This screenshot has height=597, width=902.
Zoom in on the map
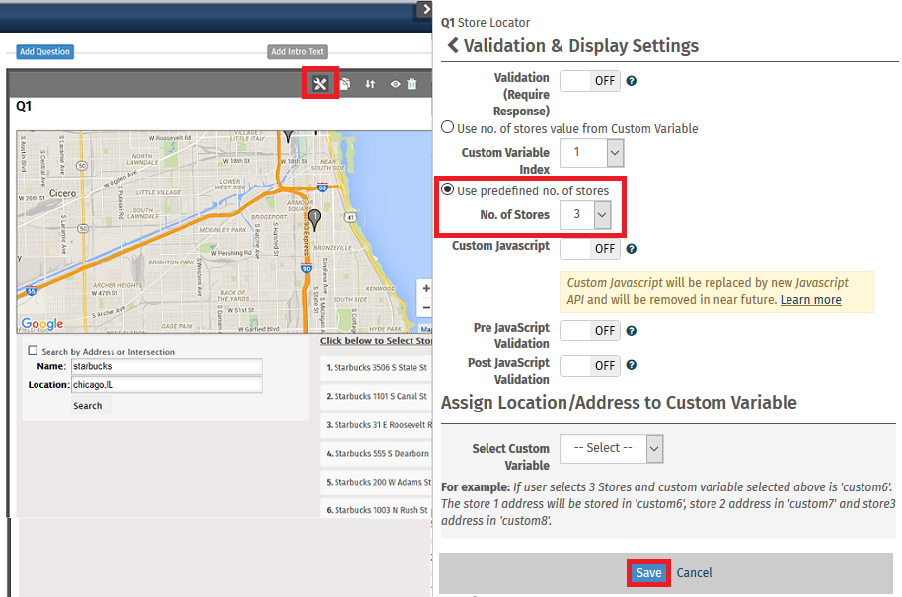pyautogui.click(x=426, y=288)
